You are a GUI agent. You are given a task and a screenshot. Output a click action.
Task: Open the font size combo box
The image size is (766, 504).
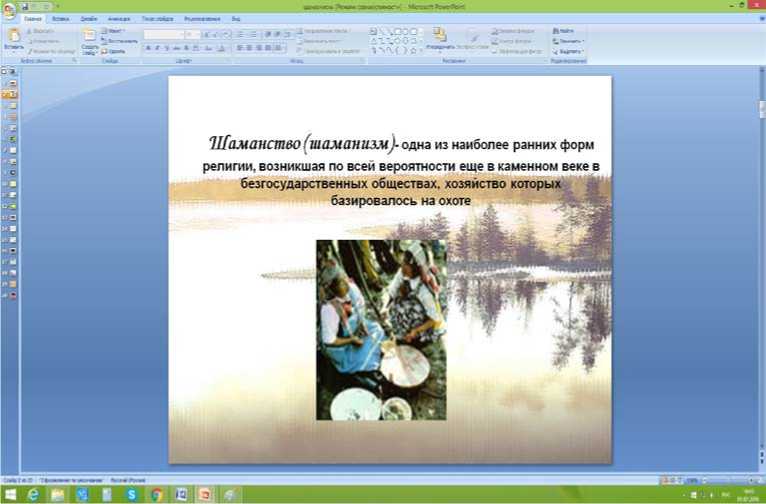tap(192, 34)
